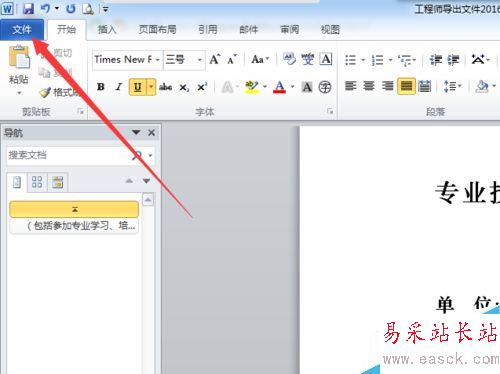This screenshot has width=500, height=374.
Task: Toggle Italic formatting
Action: click(119, 87)
